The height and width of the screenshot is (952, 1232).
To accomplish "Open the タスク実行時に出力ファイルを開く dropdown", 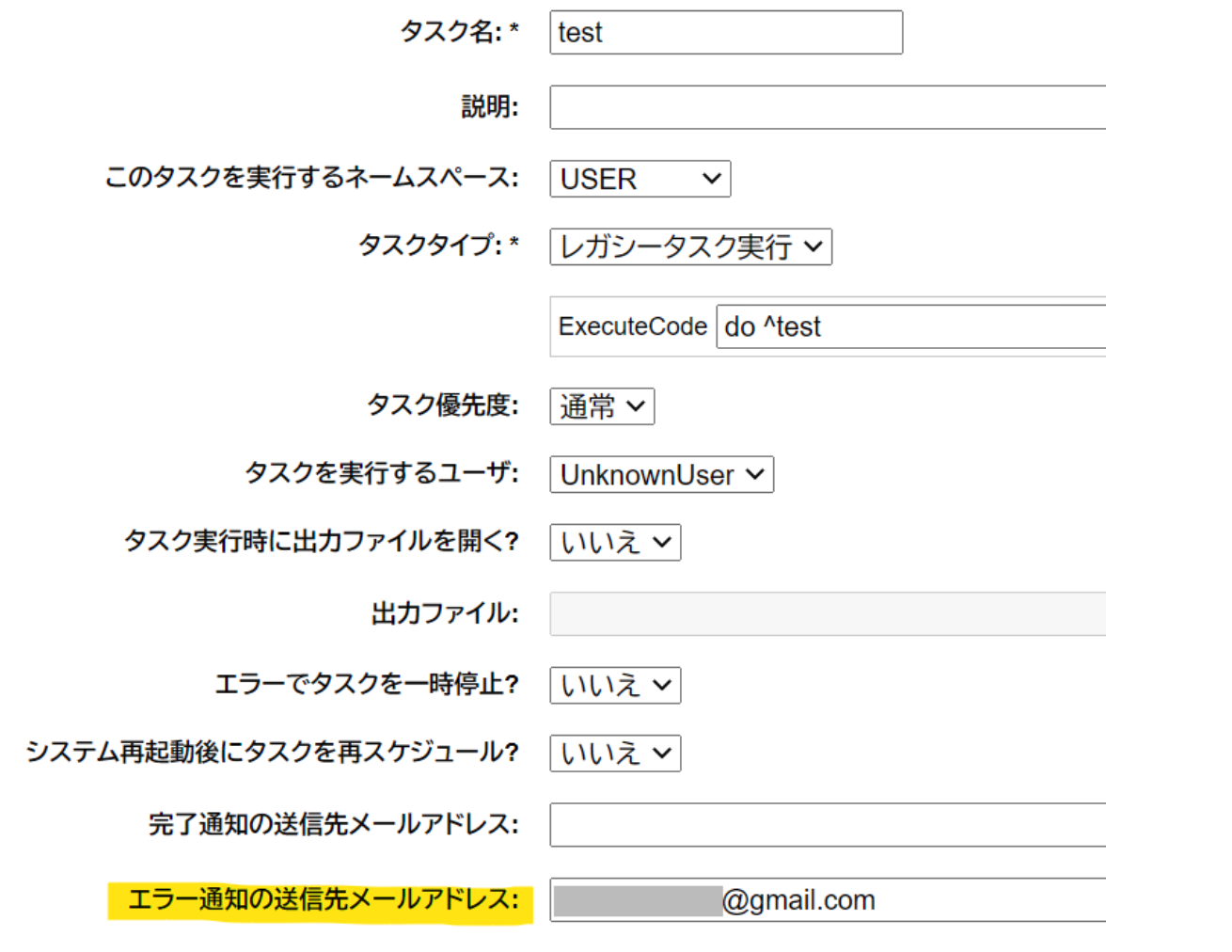I will point(615,543).
